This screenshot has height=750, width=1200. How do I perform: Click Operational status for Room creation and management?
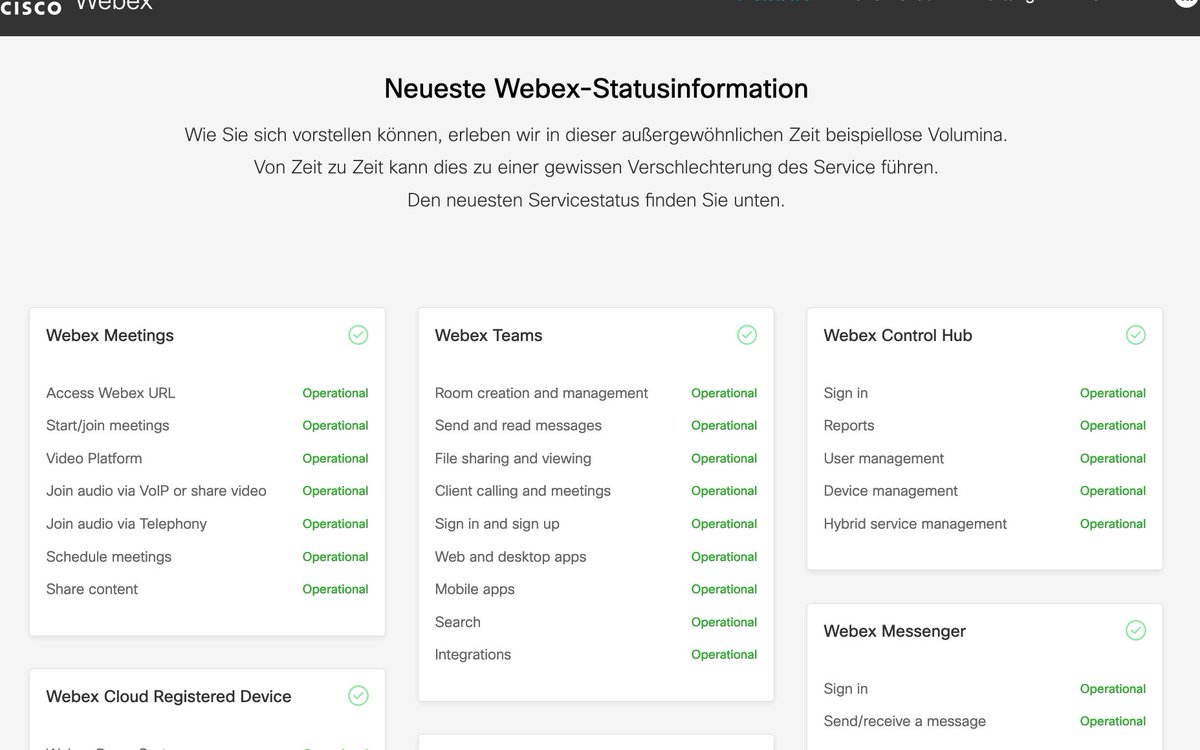click(724, 394)
